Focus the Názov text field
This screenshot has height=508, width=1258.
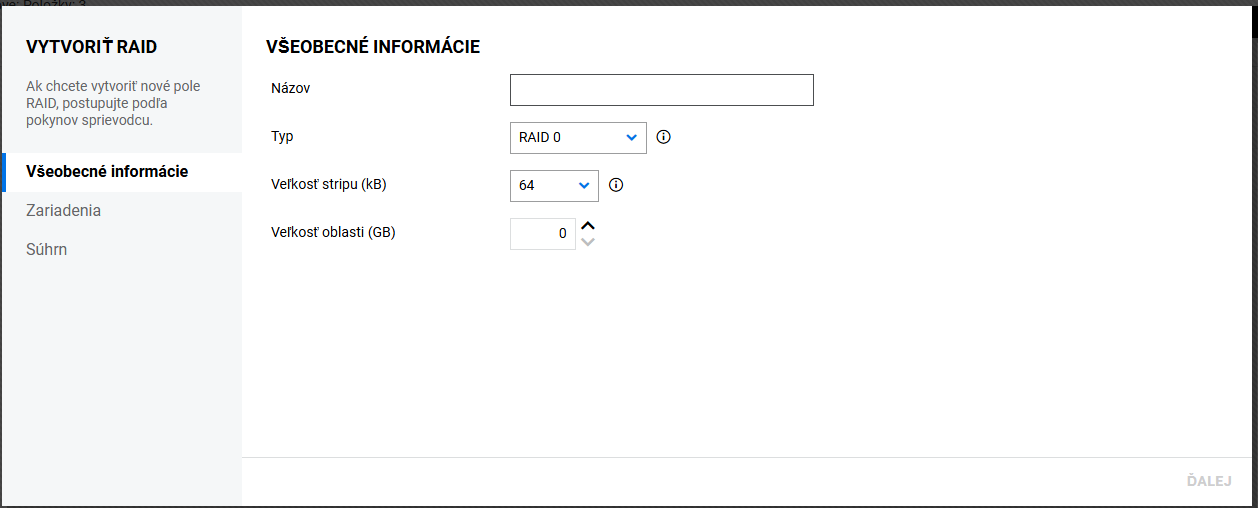tap(661, 90)
